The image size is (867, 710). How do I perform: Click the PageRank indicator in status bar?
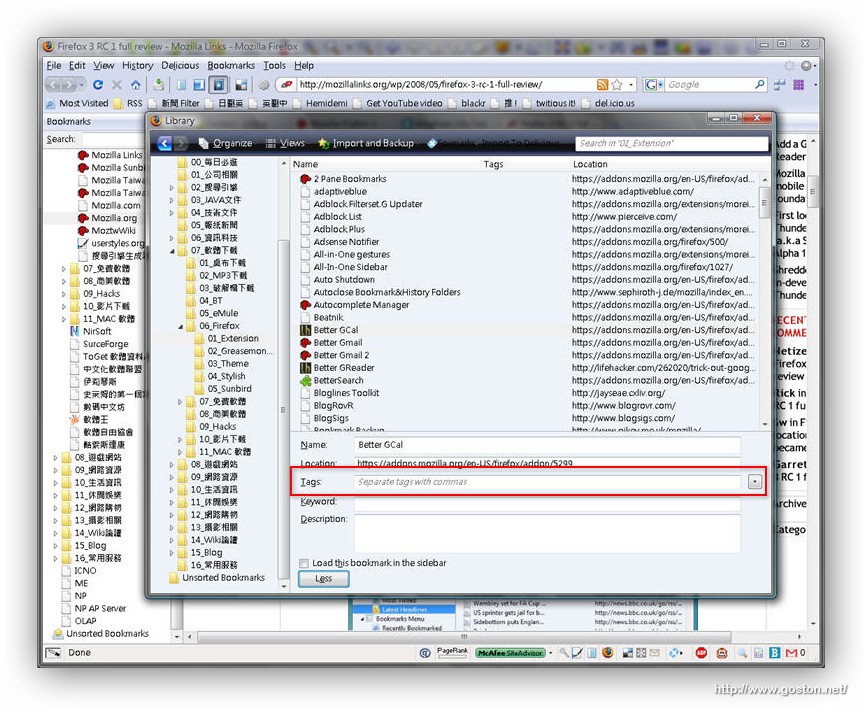[x=452, y=653]
